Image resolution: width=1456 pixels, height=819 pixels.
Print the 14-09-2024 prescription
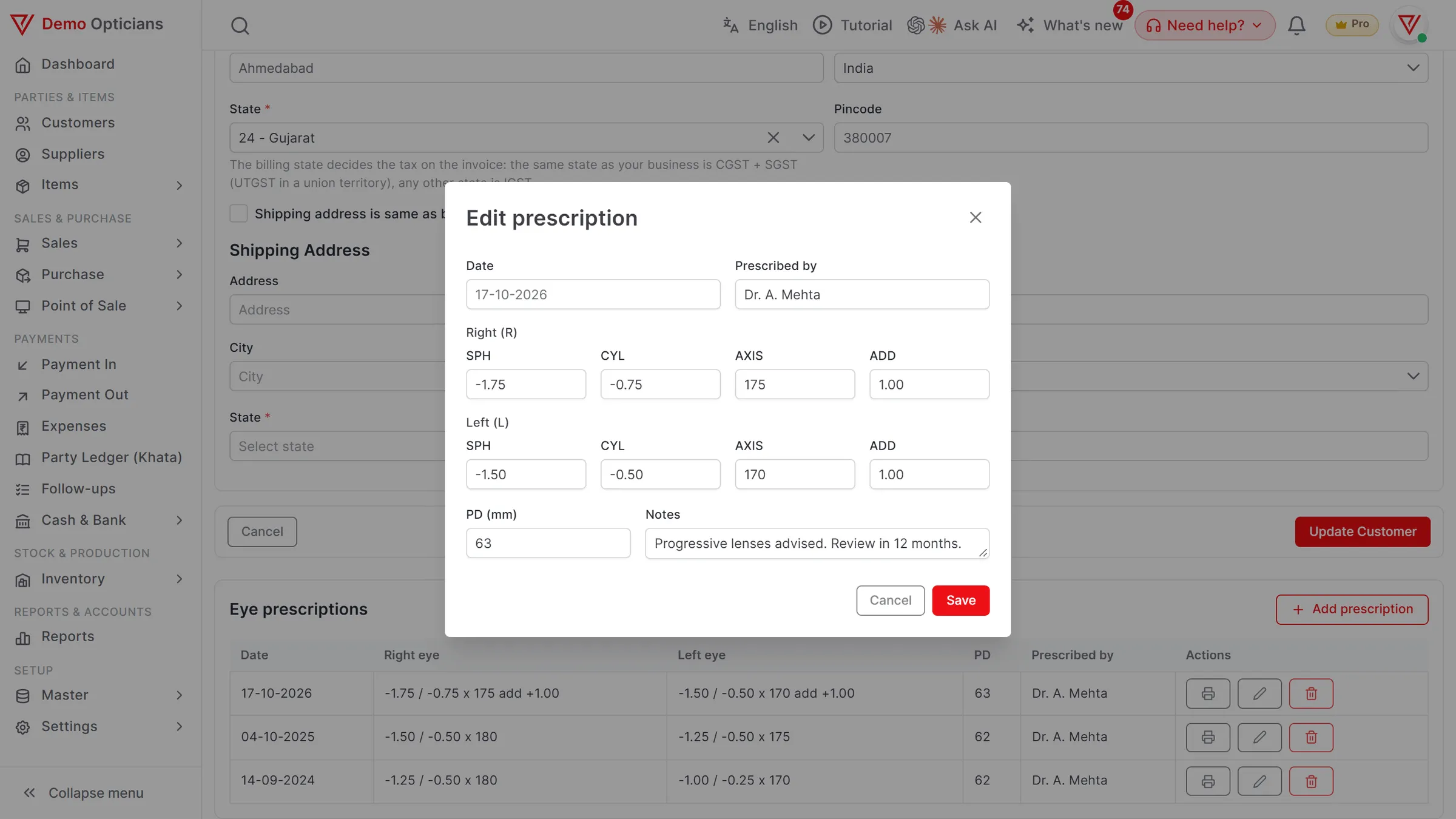tap(1208, 781)
